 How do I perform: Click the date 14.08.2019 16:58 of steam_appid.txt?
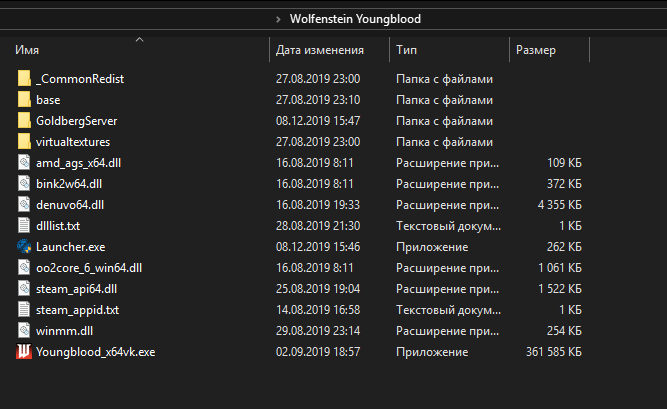pos(318,310)
